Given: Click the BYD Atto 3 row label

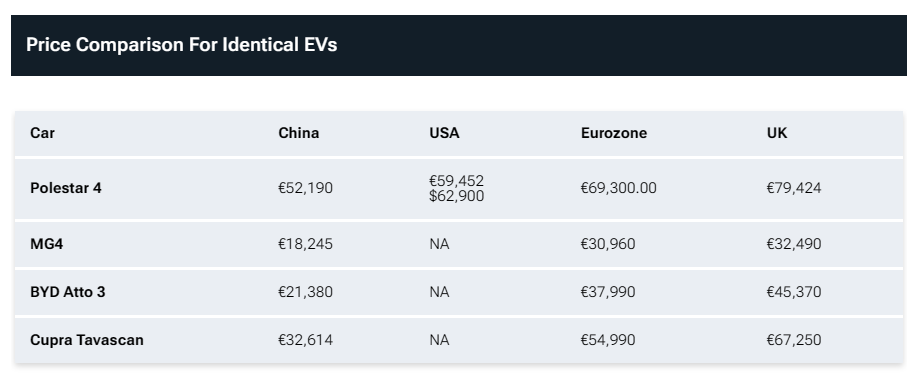Looking at the screenshot, I should tap(68, 291).
